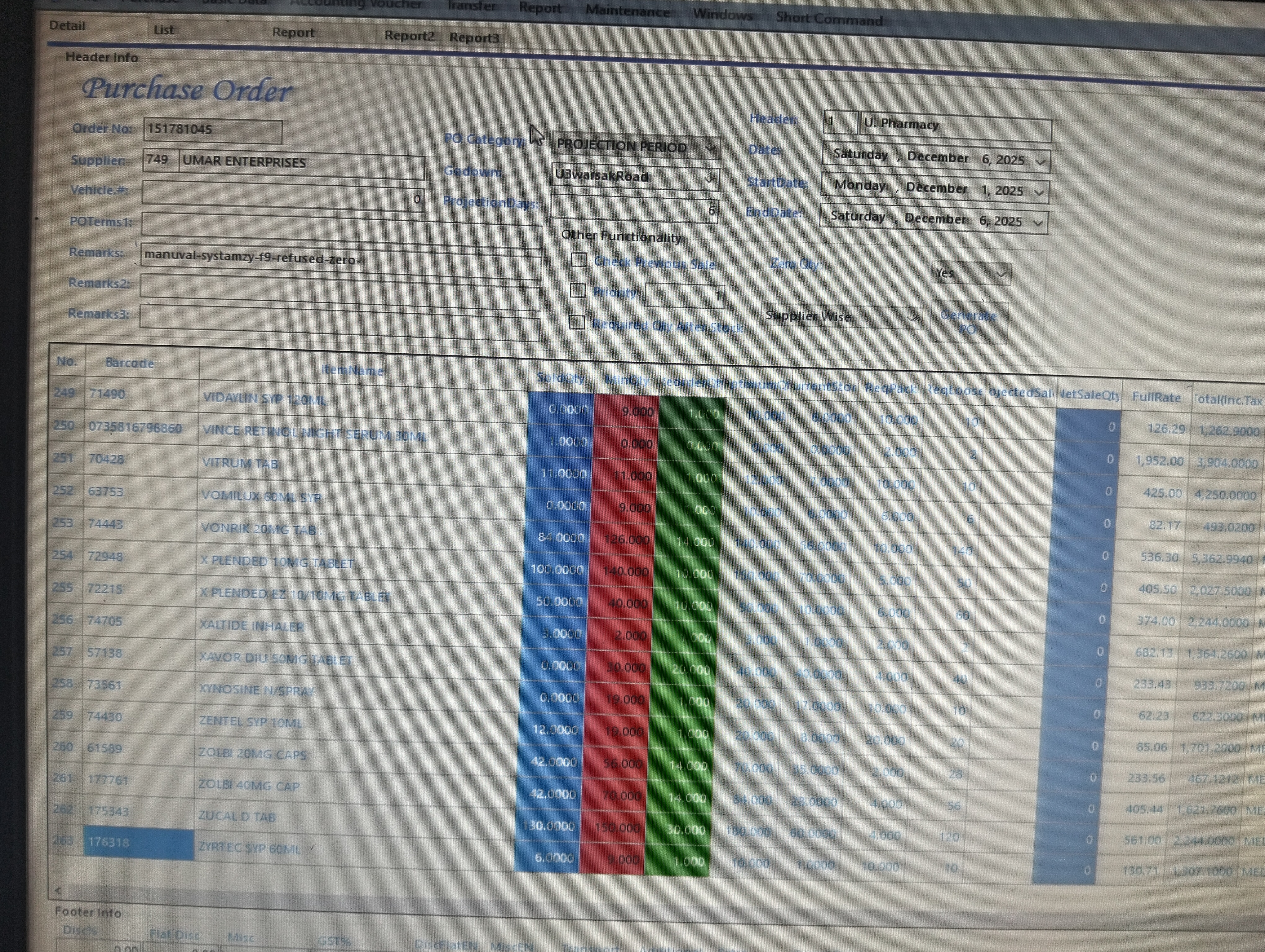Enable Check Previous Sale checkbox
Screen dimensions: 1265x952
coord(578,260)
